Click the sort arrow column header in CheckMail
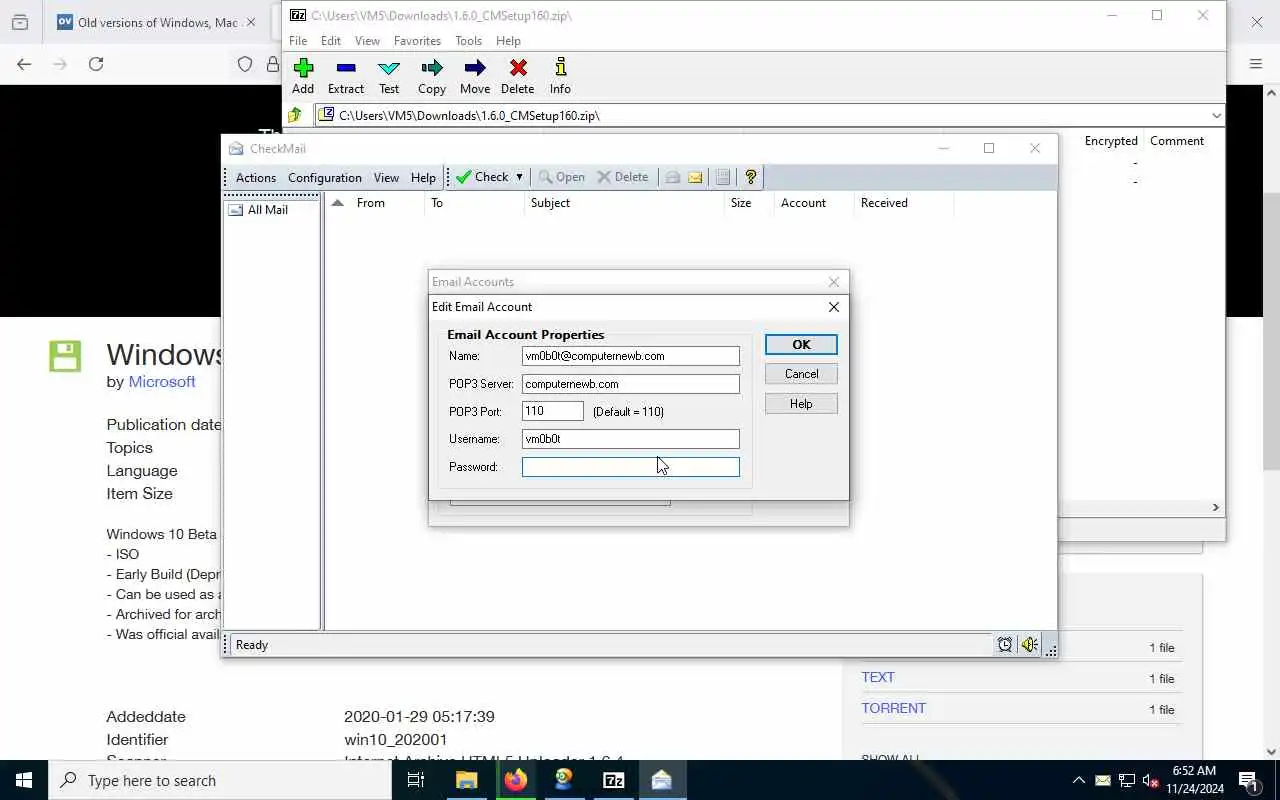Viewport: 1280px width, 800px height. tap(337, 203)
